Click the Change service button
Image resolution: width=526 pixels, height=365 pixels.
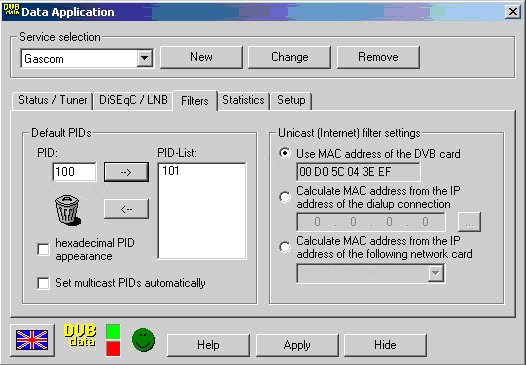(x=290, y=57)
